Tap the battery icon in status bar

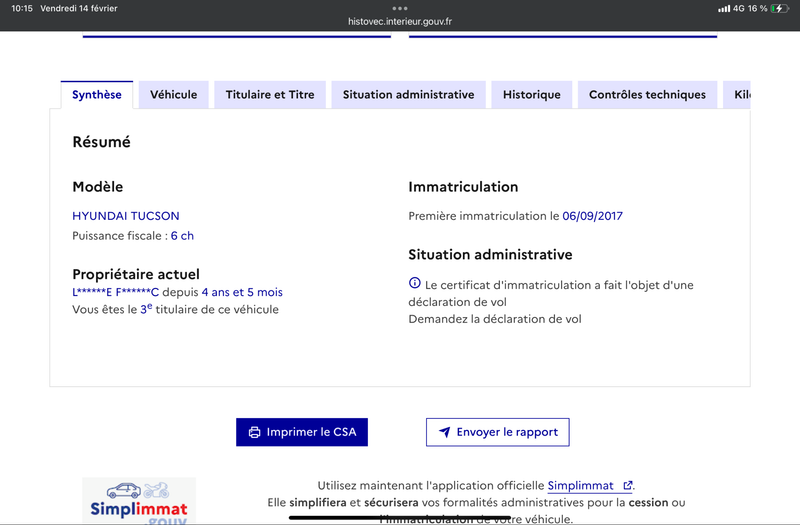tap(780, 8)
